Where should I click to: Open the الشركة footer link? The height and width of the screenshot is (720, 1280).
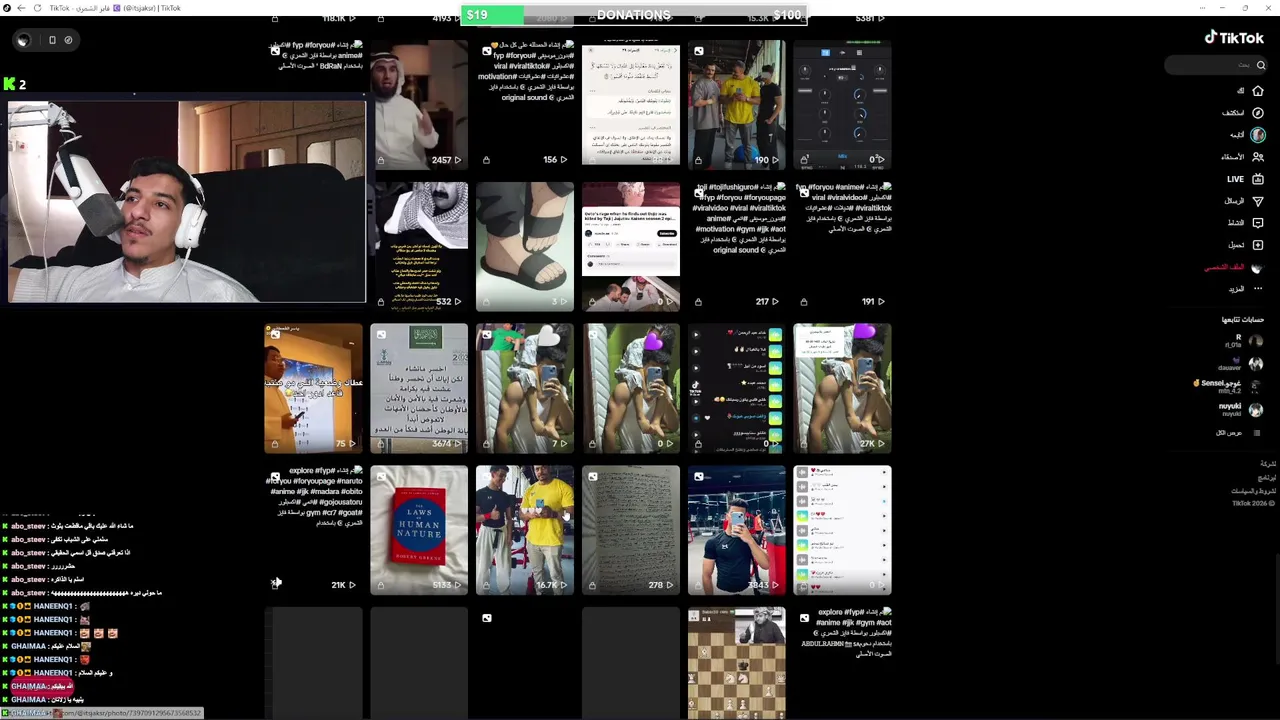pyautogui.click(x=1267, y=464)
